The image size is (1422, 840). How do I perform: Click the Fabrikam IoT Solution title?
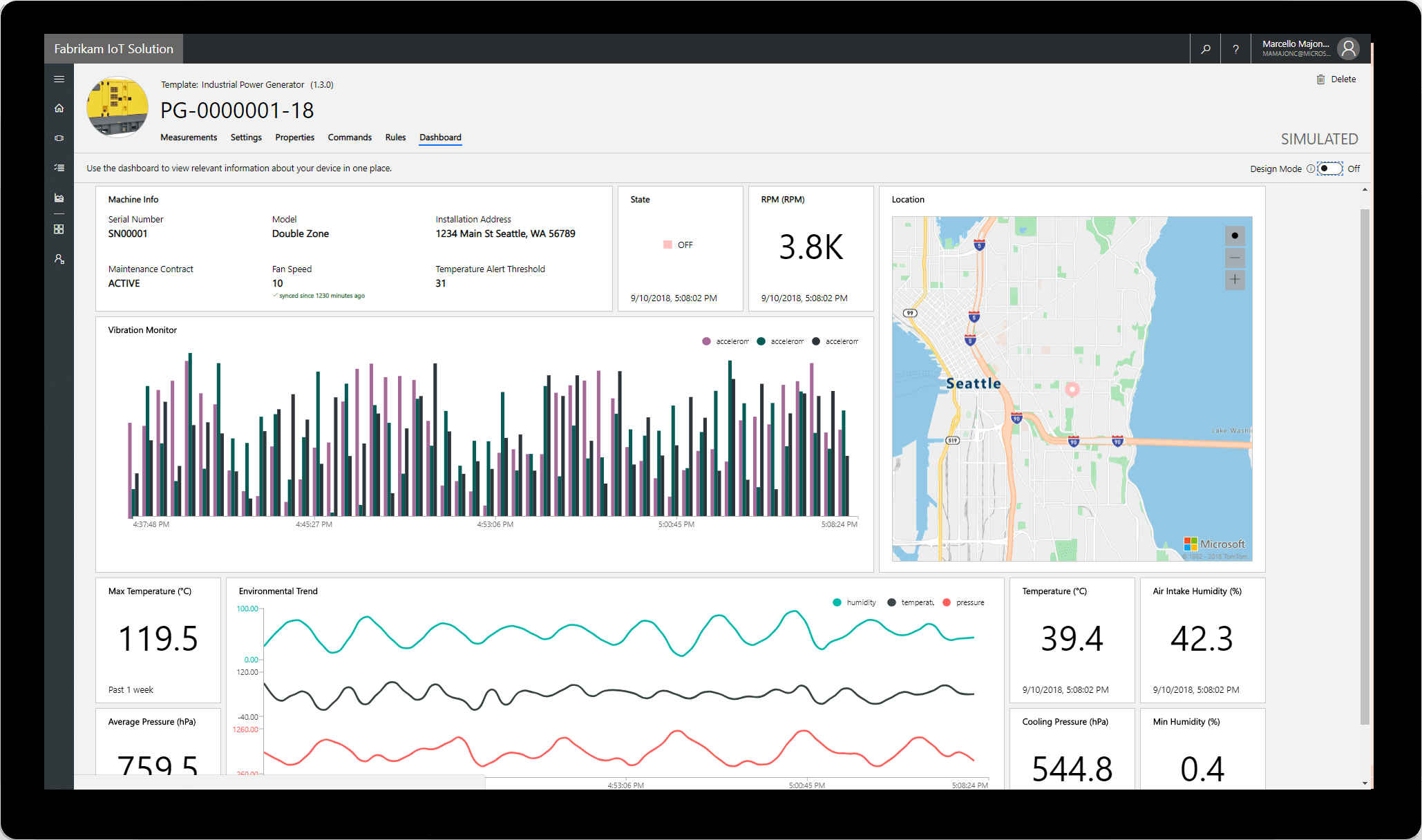(113, 49)
